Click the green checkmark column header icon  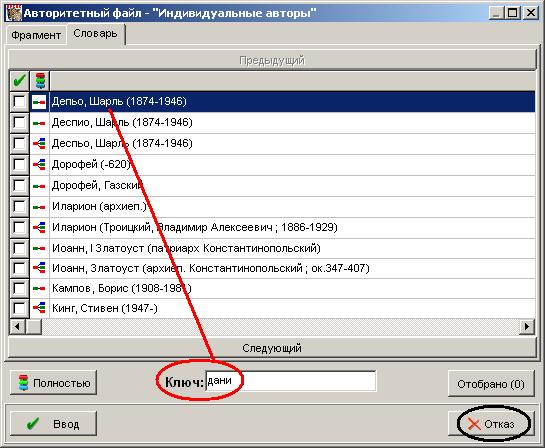tap(19, 81)
